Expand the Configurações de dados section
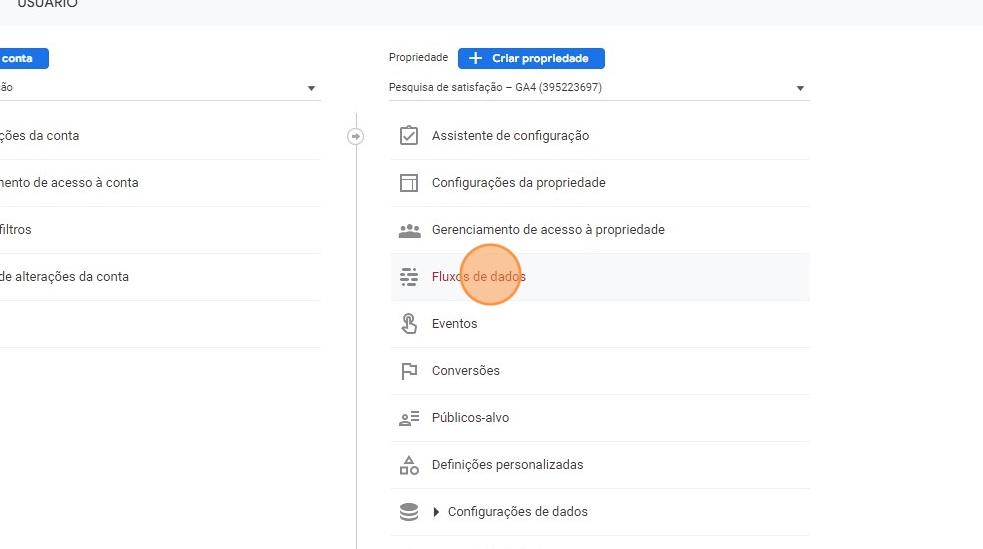This screenshot has height=549, width=983. [436, 512]
